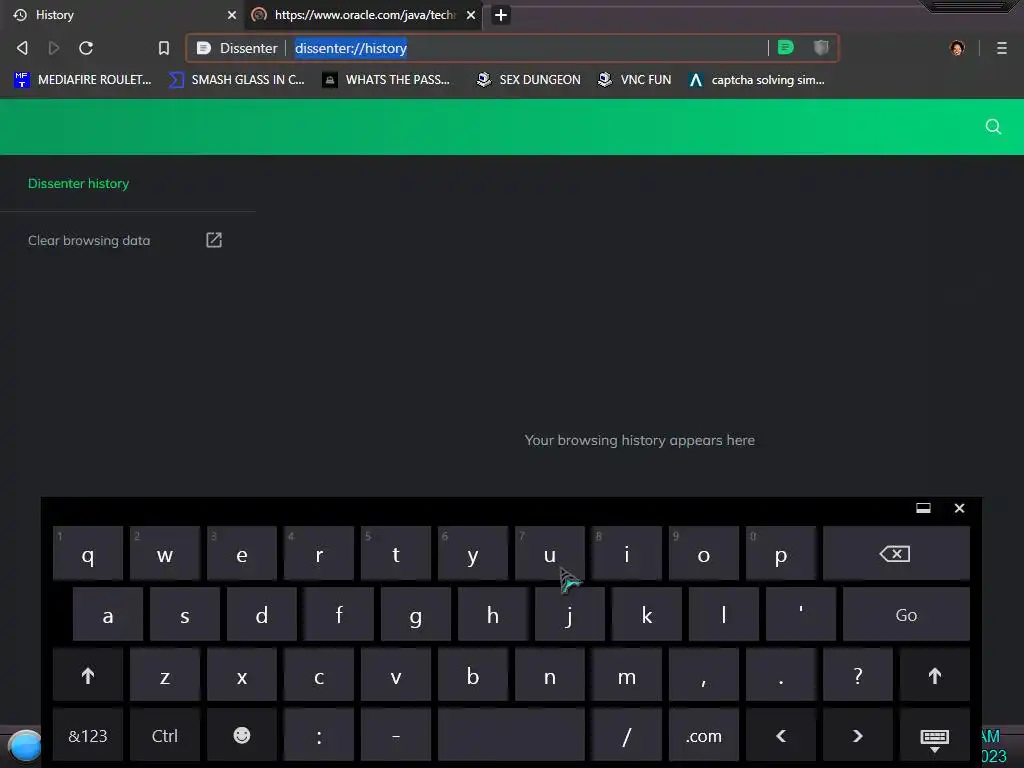The height and width of the screenshot is (768, 1024).
Task: Tap the backspace key on keyboard
Action: tap(896, 554)
